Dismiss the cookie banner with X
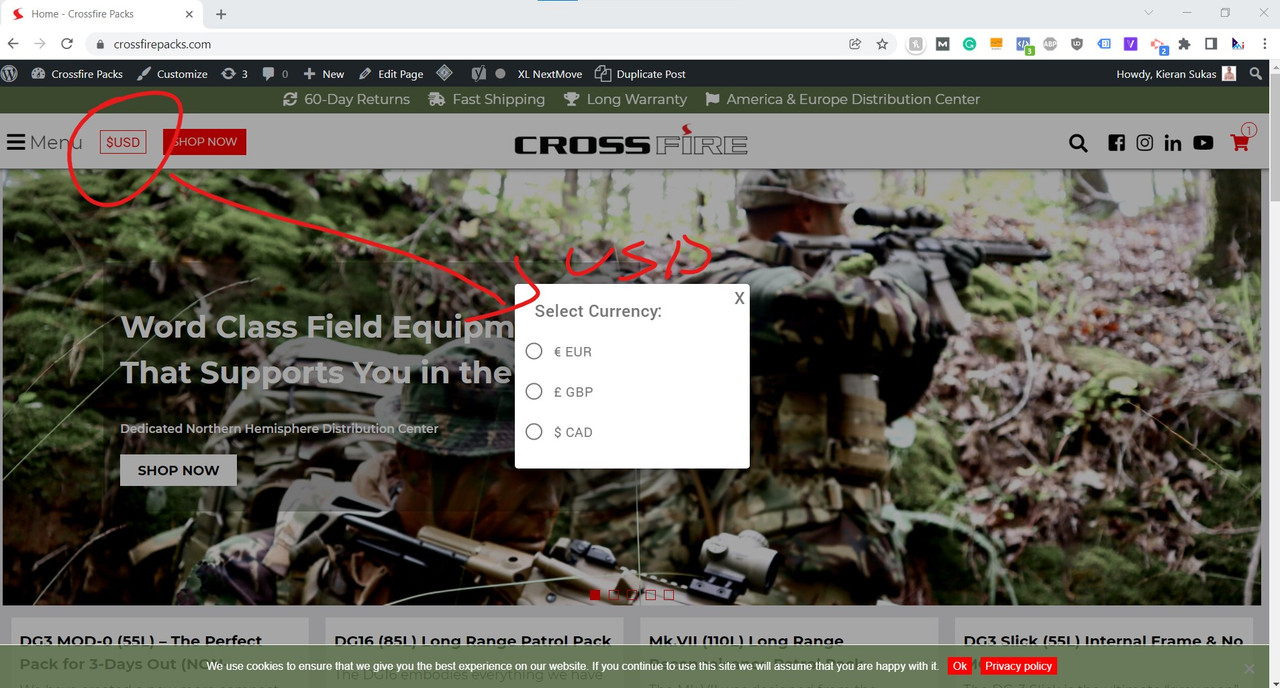This screenshot has height=688, width=1280. 1248,668
